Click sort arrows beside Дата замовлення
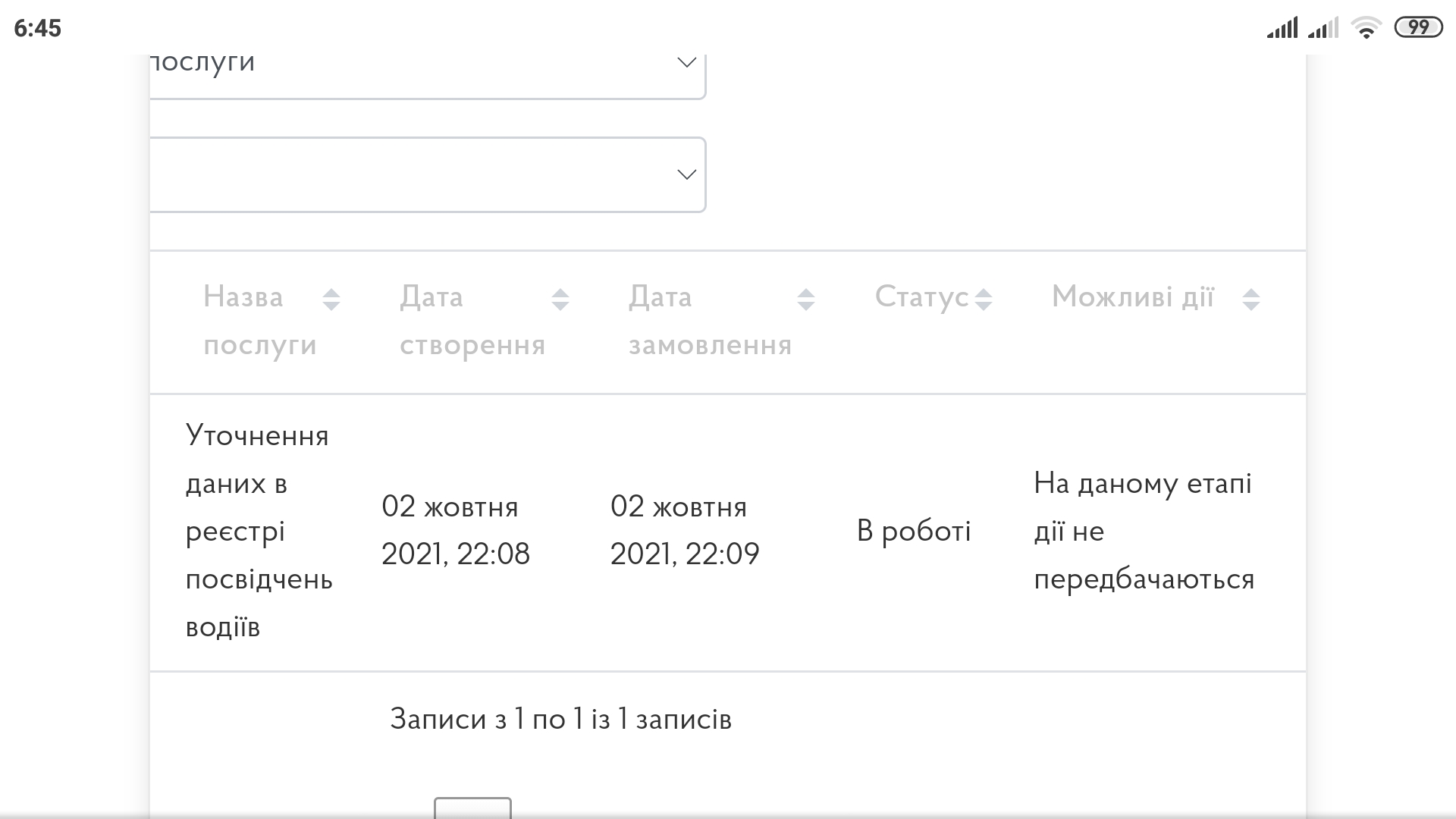1456x819 pixels. tap(805, 300)
